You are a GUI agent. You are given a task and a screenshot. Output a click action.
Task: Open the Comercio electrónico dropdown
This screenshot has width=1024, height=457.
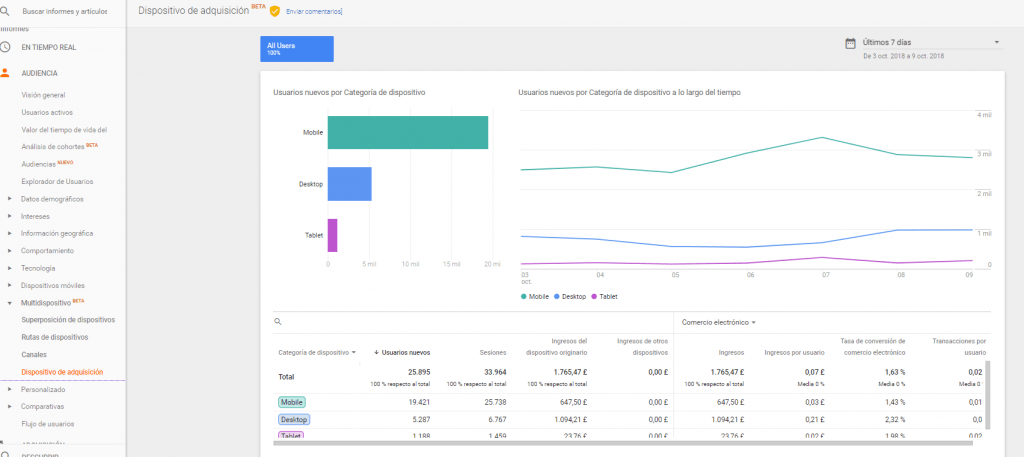718,322
